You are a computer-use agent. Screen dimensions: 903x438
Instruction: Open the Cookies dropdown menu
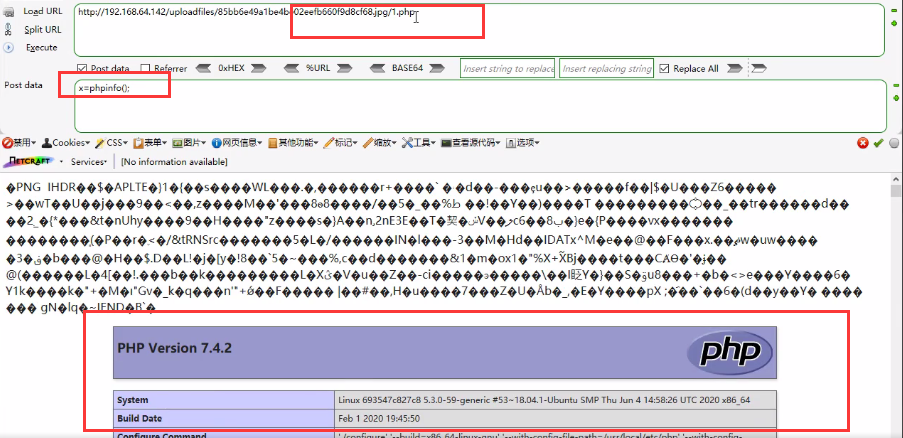coord(70,143)
